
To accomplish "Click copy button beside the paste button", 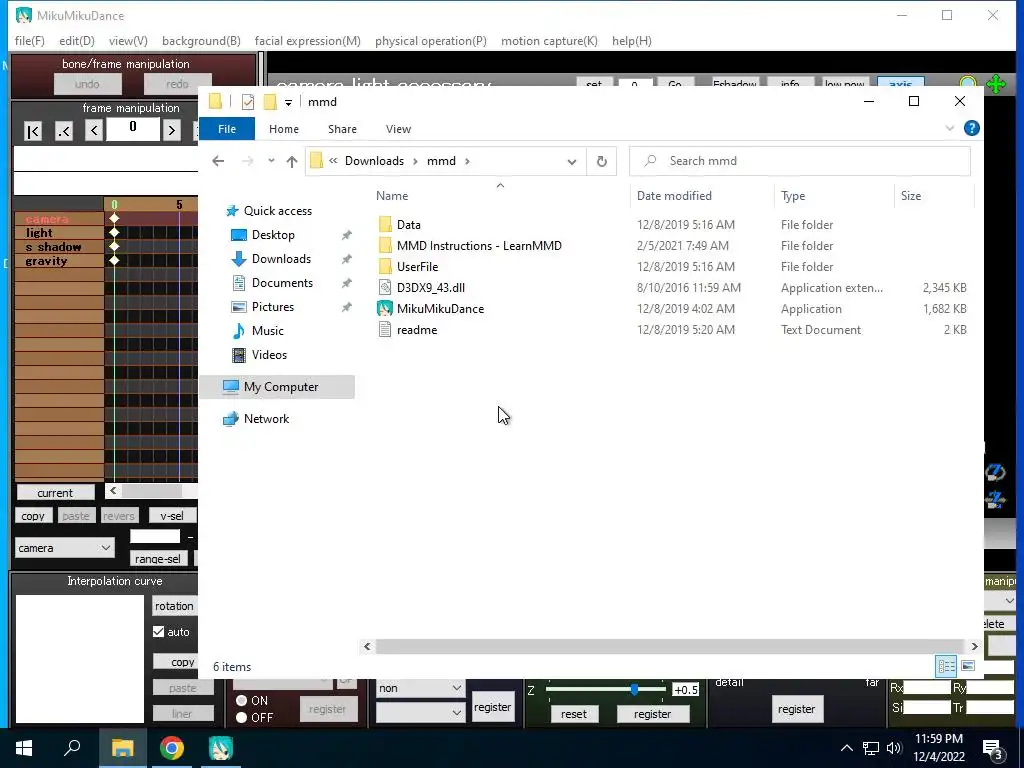I will coord(33,516).
